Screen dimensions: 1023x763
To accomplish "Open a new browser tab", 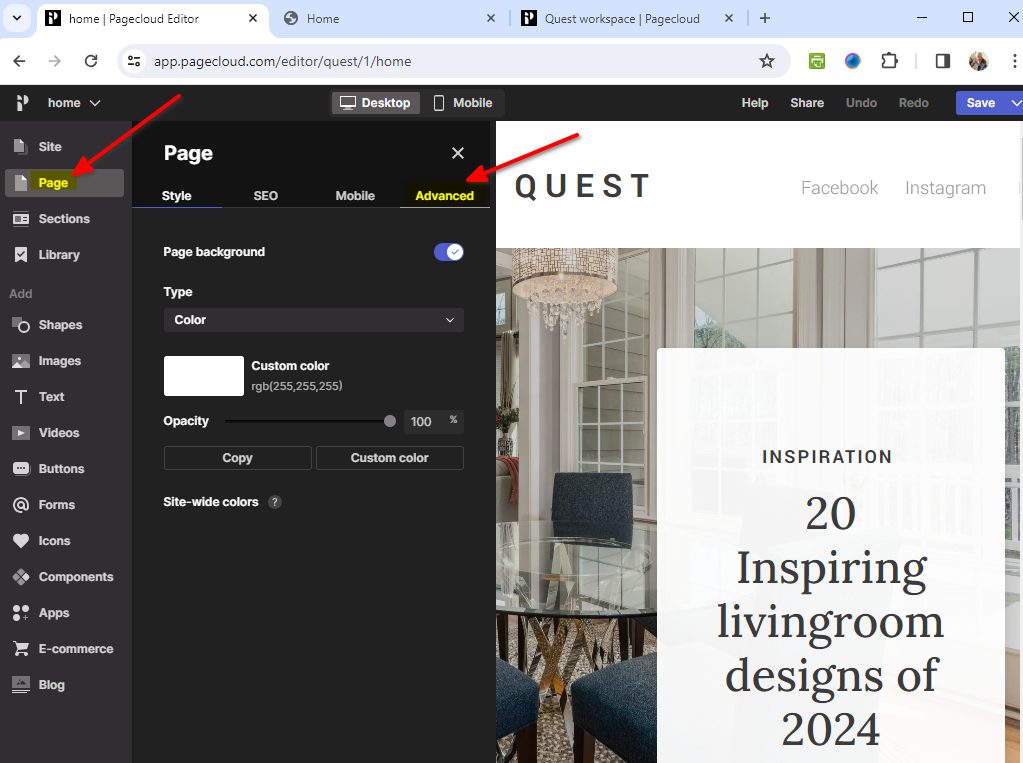I will pyautogui.click(x=765, y=18).
